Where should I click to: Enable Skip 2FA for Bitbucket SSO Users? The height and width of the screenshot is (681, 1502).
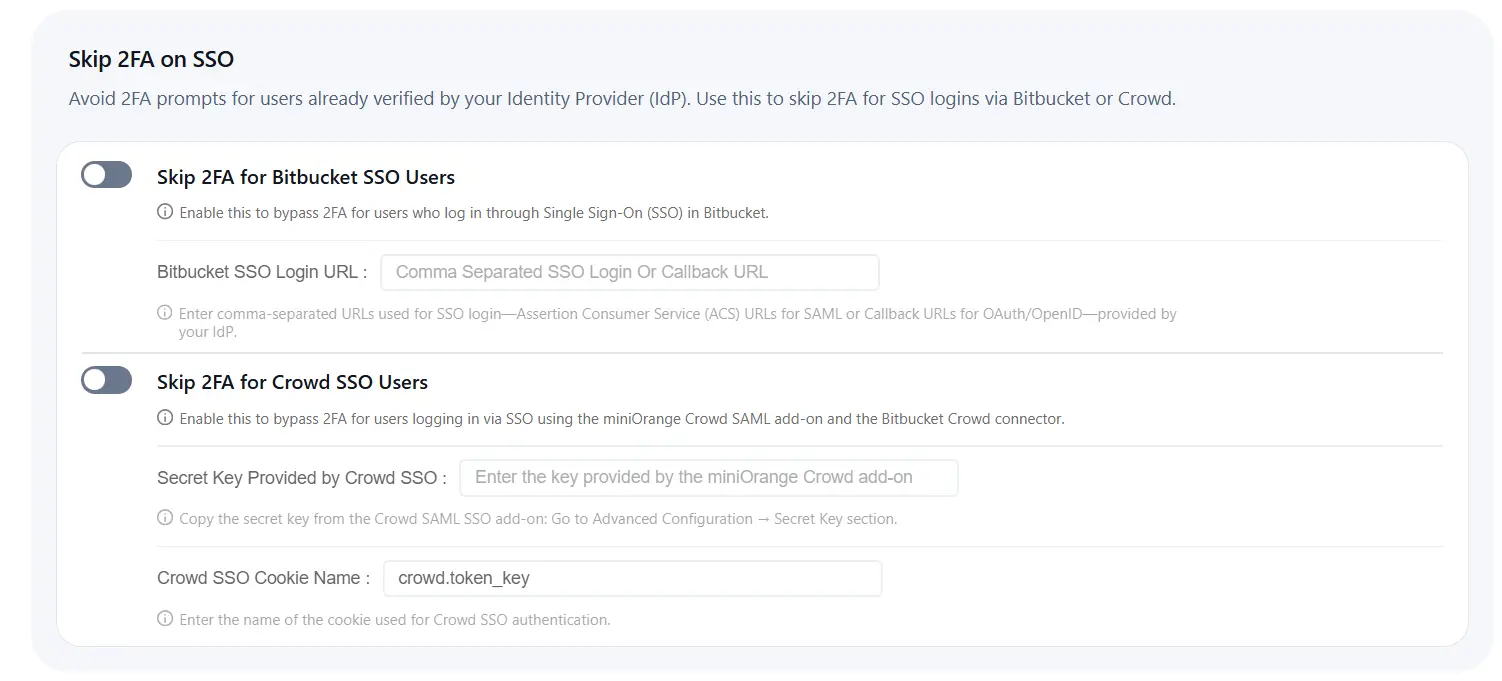click(x=106, y=174)
